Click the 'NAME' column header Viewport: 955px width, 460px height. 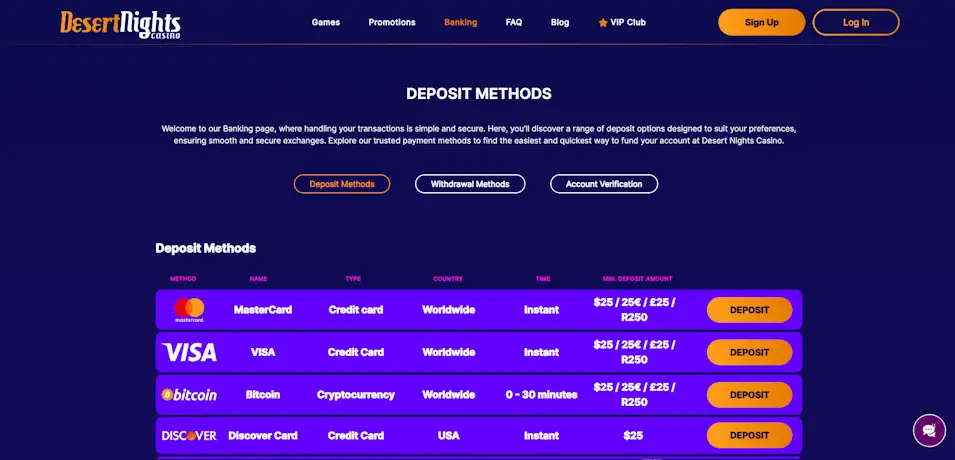tap(258, 279)
